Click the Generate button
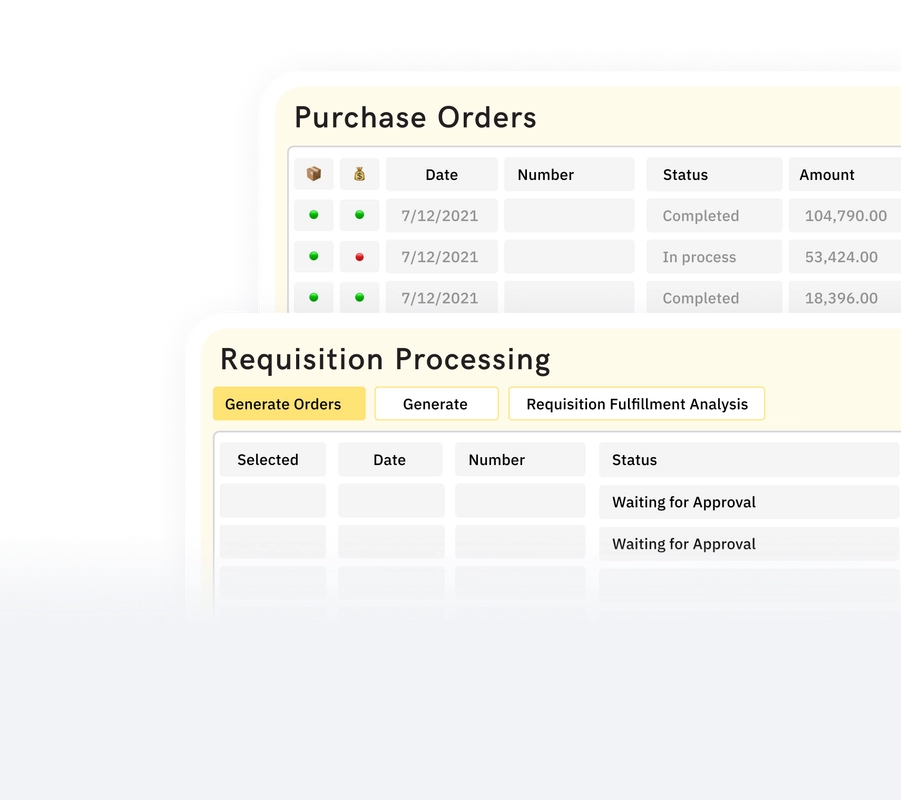This screenshot has height=800, width=901. click(x=436, y=403)
